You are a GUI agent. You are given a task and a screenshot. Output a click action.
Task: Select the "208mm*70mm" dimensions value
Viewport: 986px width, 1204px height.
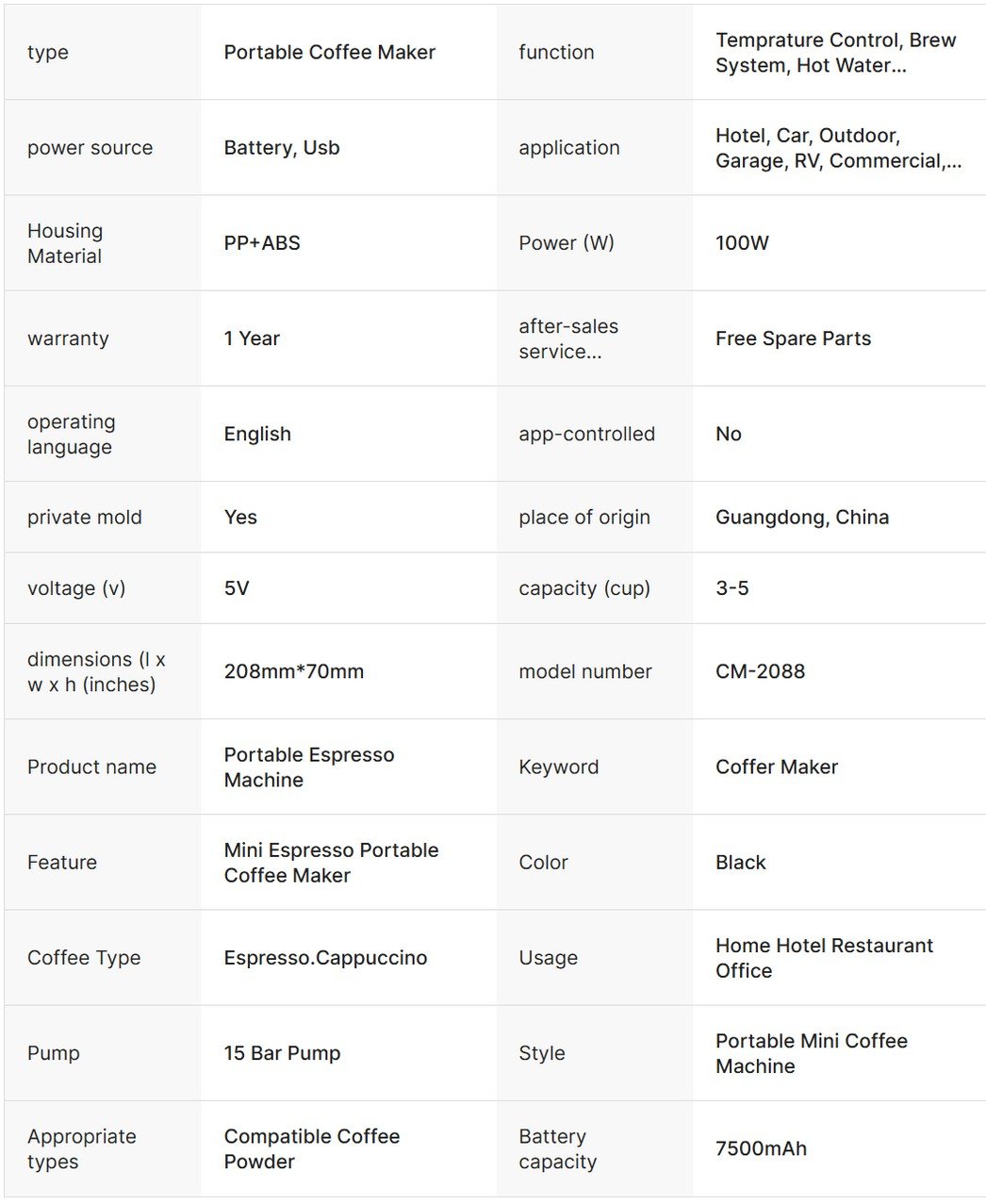point(293,671)
